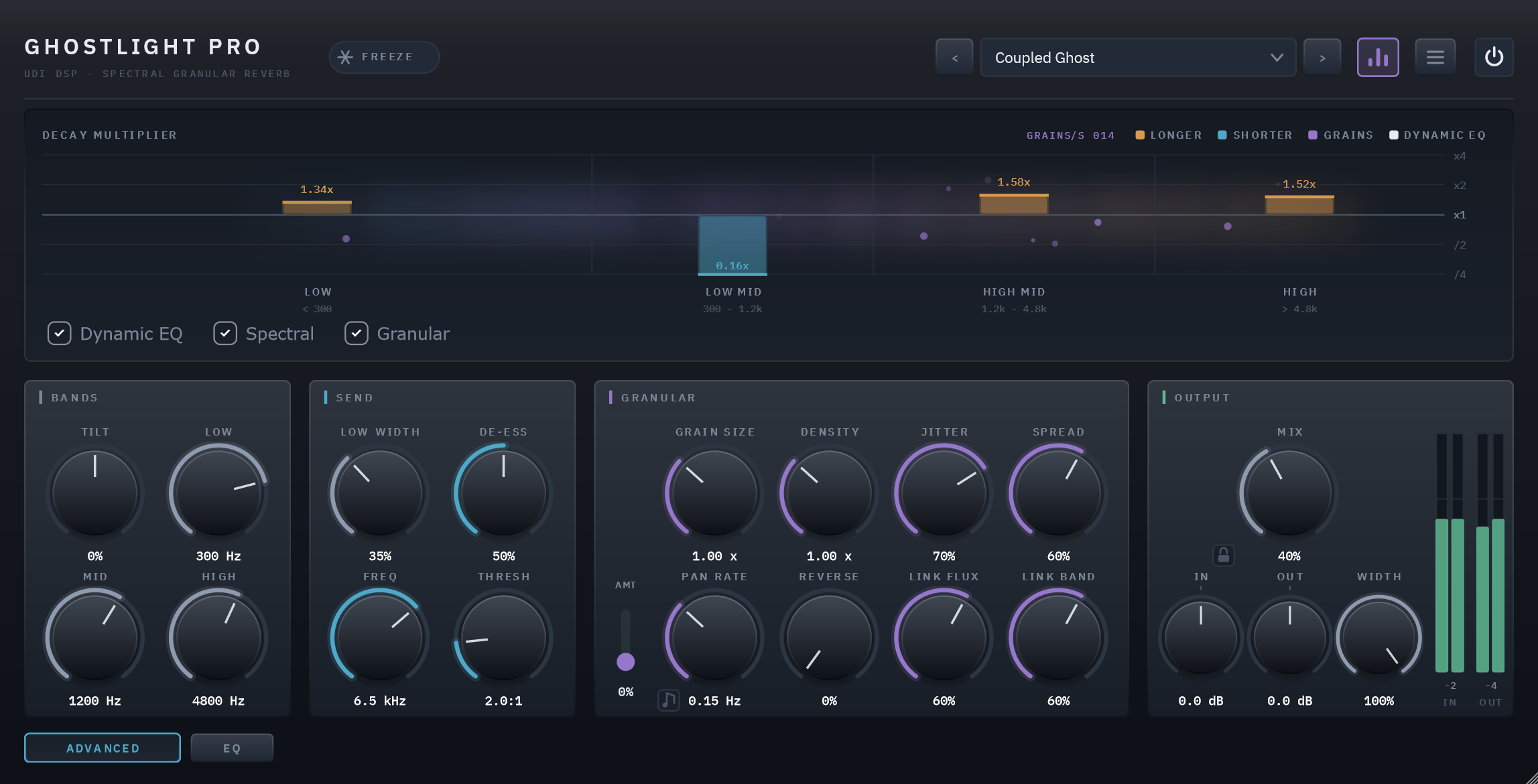Uncheck the Granular checkbox
1538x784 pixels.
357,333
